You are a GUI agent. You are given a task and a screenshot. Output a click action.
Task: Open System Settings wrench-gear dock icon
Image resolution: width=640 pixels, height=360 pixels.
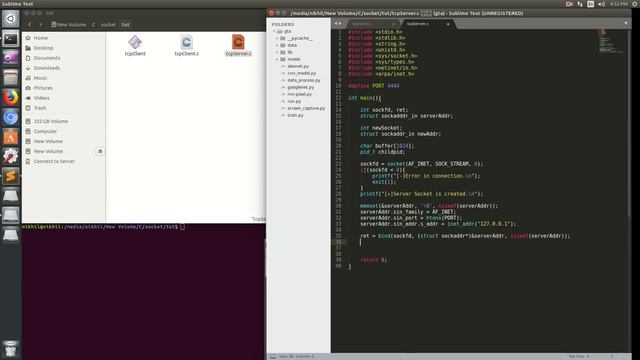point(11,157)
